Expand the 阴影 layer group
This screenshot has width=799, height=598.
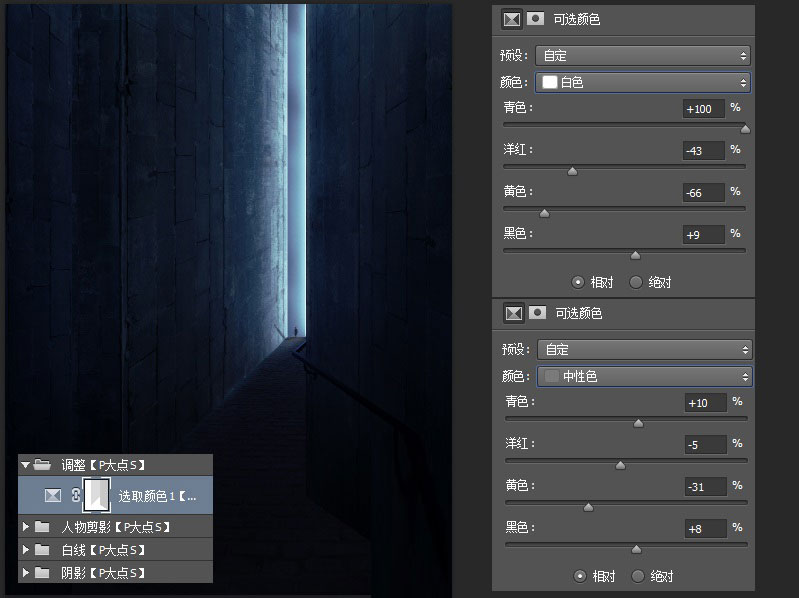coord(25,573)
